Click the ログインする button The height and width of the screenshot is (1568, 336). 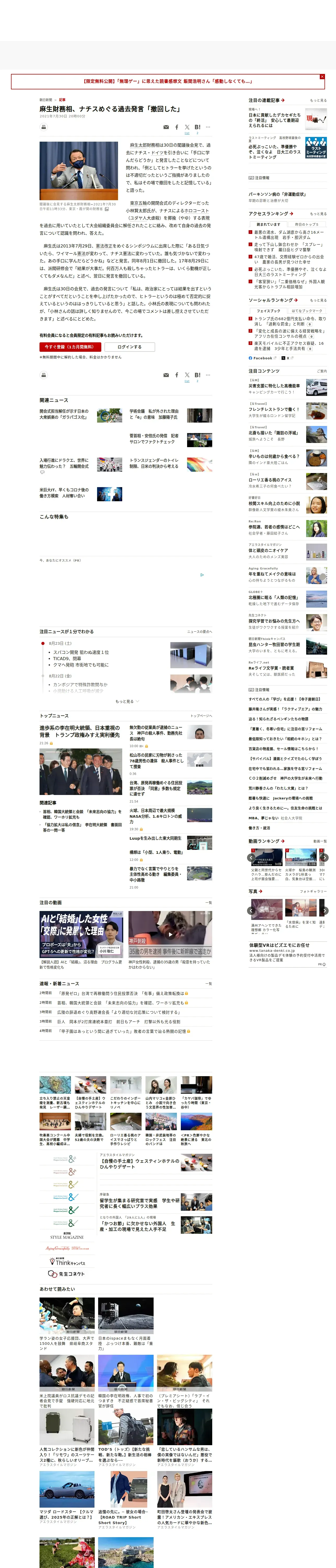click(129, 347)
